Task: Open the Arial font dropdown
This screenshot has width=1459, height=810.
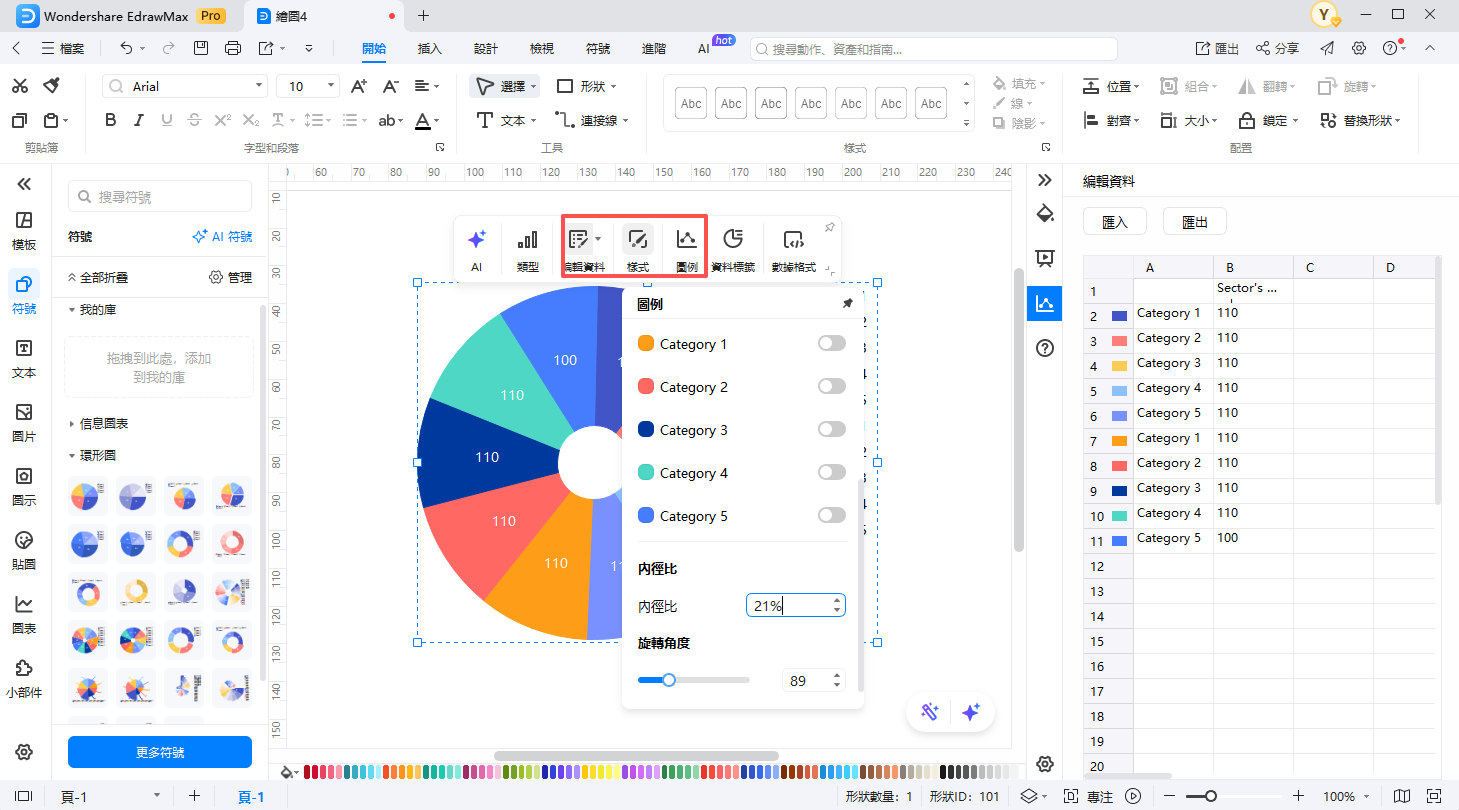Action: tap(259, 86)
